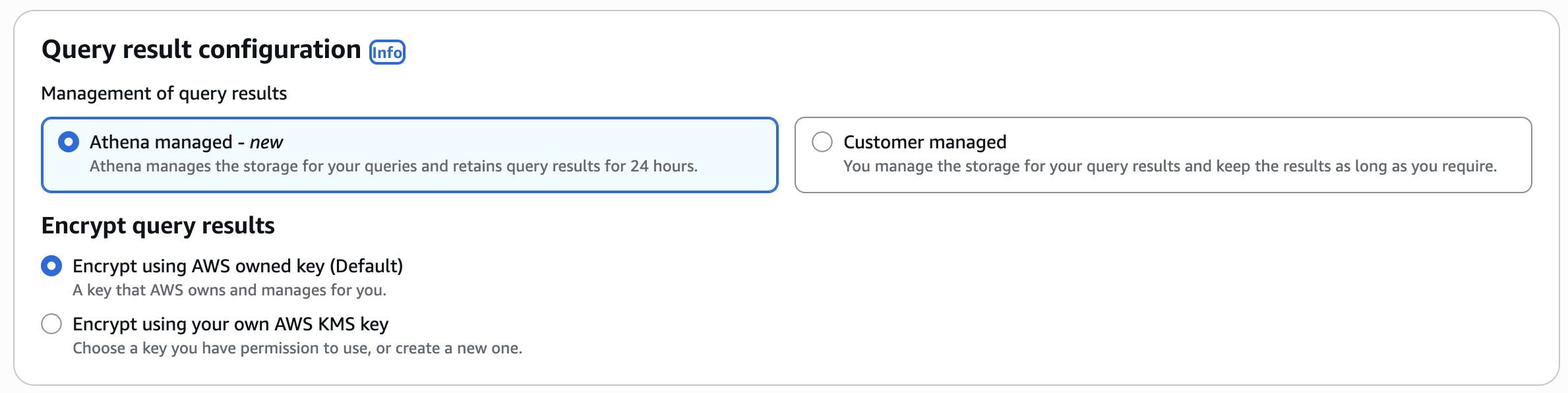Enable the own AWS KMS key radio

point(51,324)
